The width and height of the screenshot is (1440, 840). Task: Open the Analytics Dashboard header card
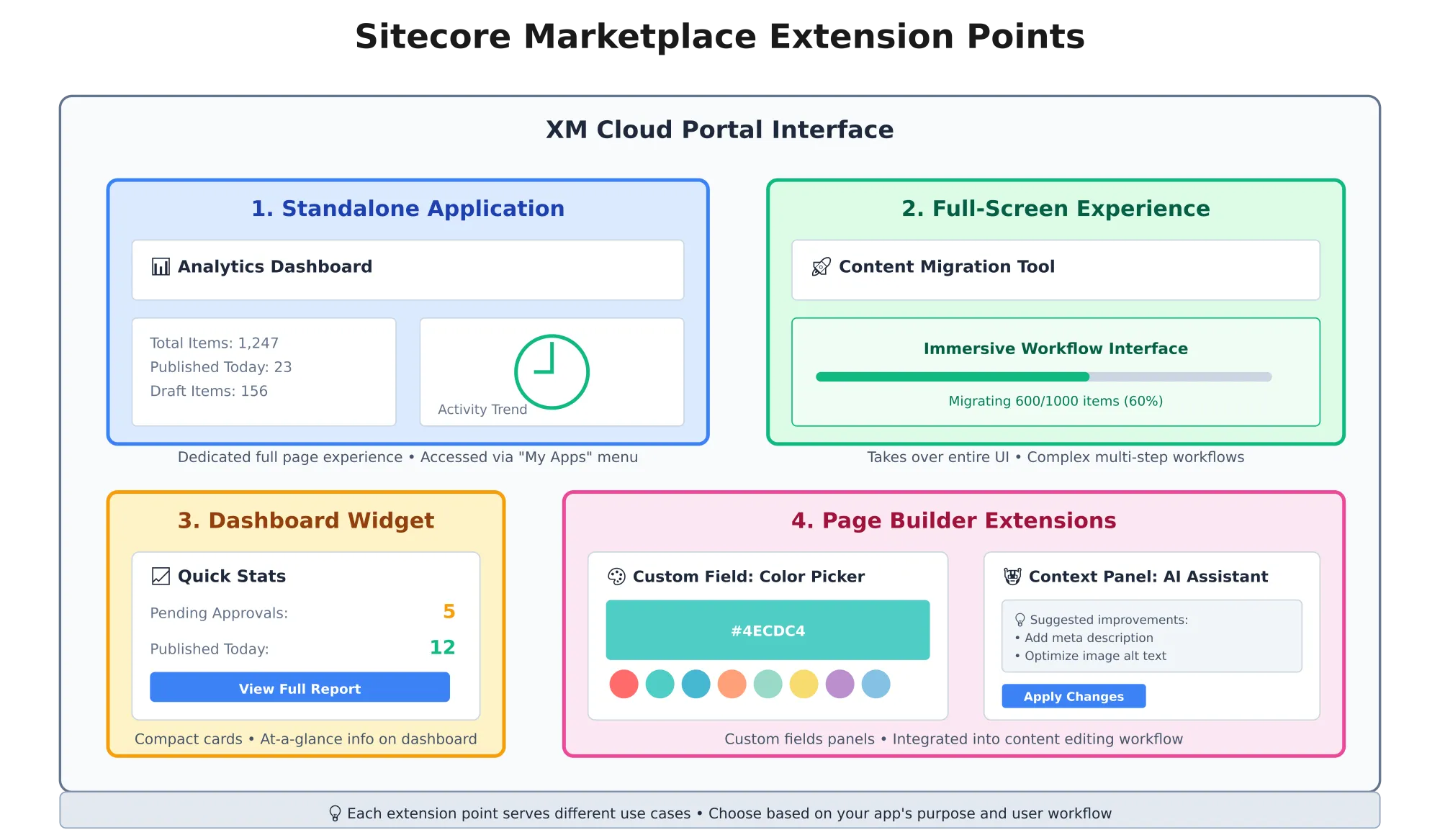coord(408,270)
